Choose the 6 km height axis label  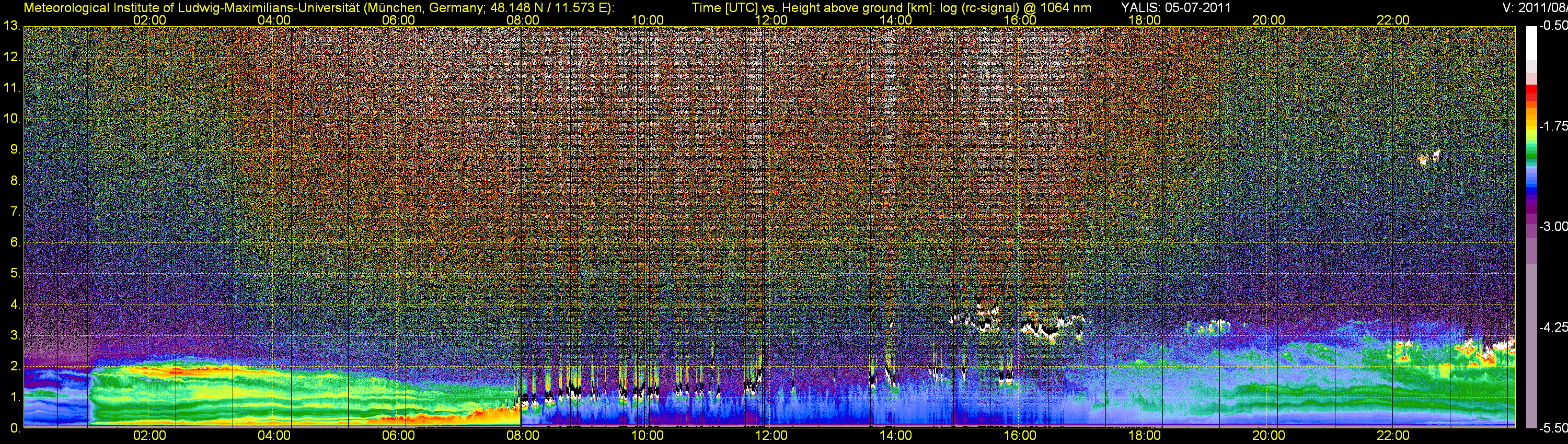click(15, 243)
